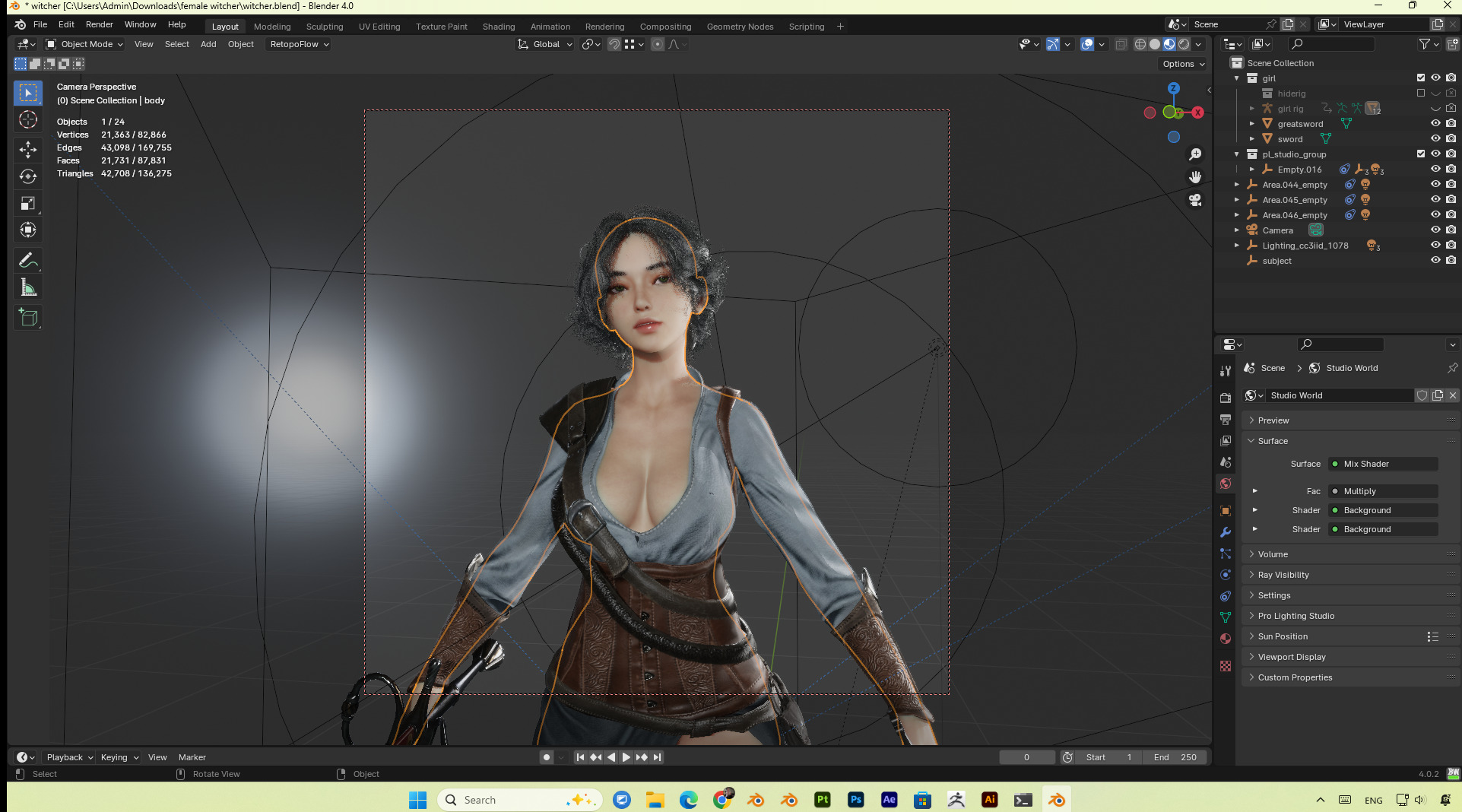
Task: Toggle Camera visibility eye icon
Action: 1435,230
